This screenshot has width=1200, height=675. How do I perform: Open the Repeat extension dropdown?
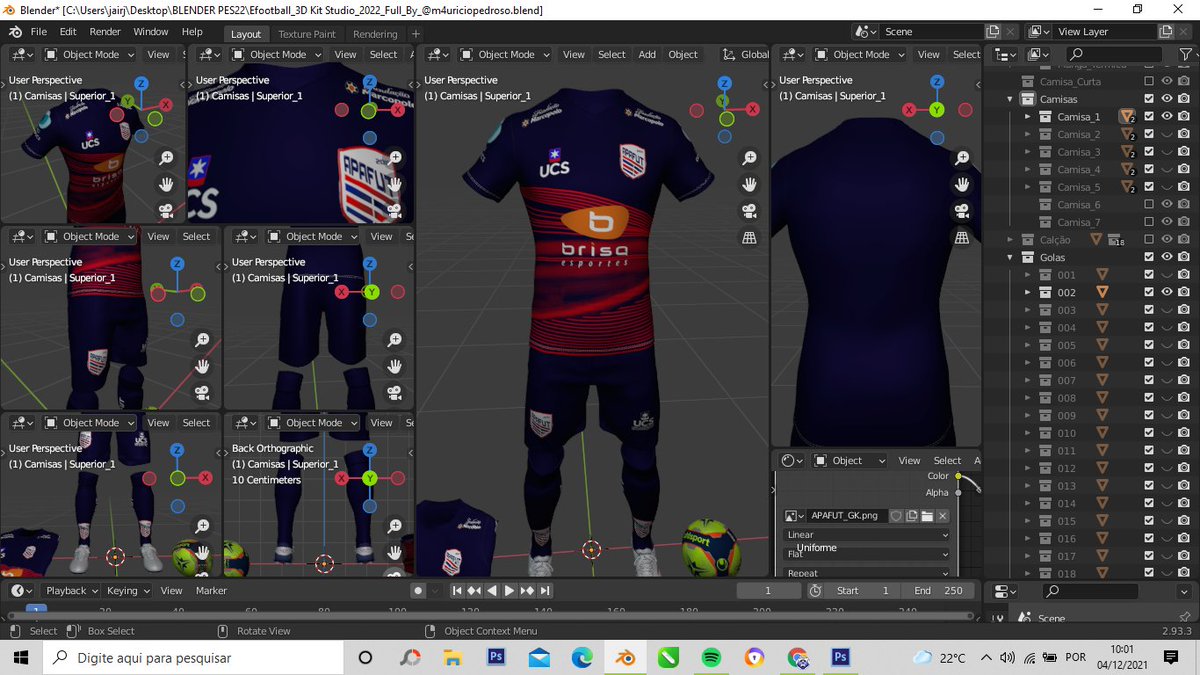click(867, 573)
